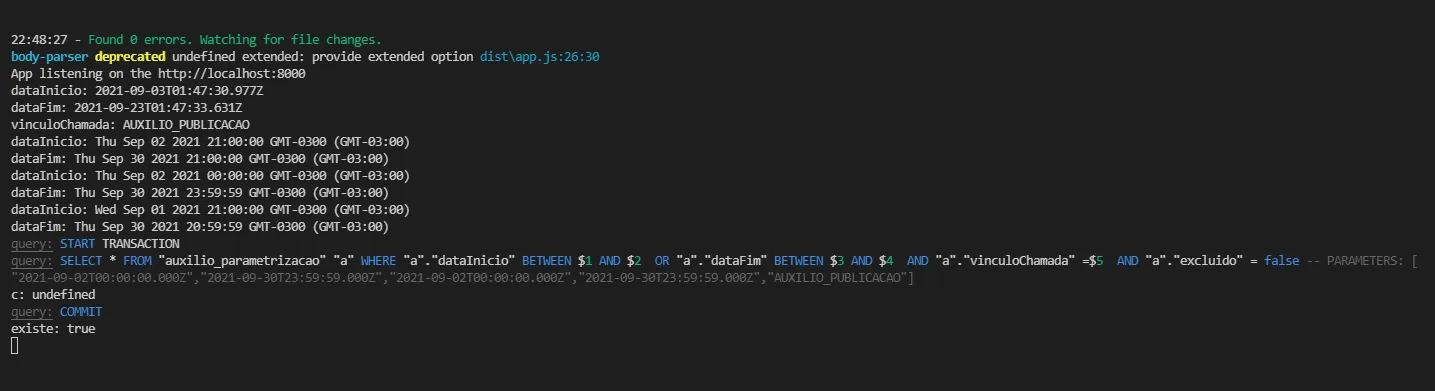Click the dist\app.js:26:30 file link

point(540,57)
